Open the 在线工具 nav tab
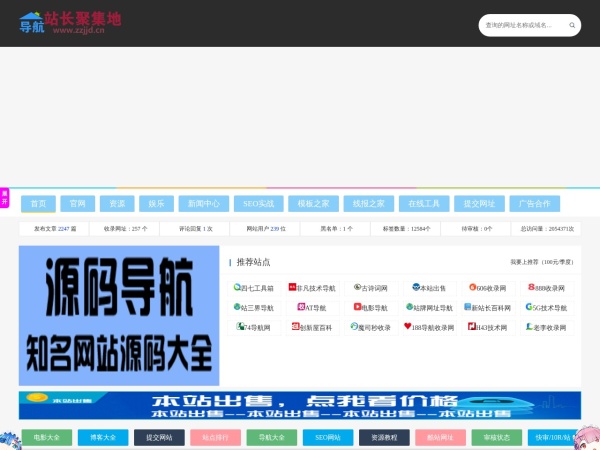Image resolution: width=600 pixels, height=450 pixels. point(424,204)
